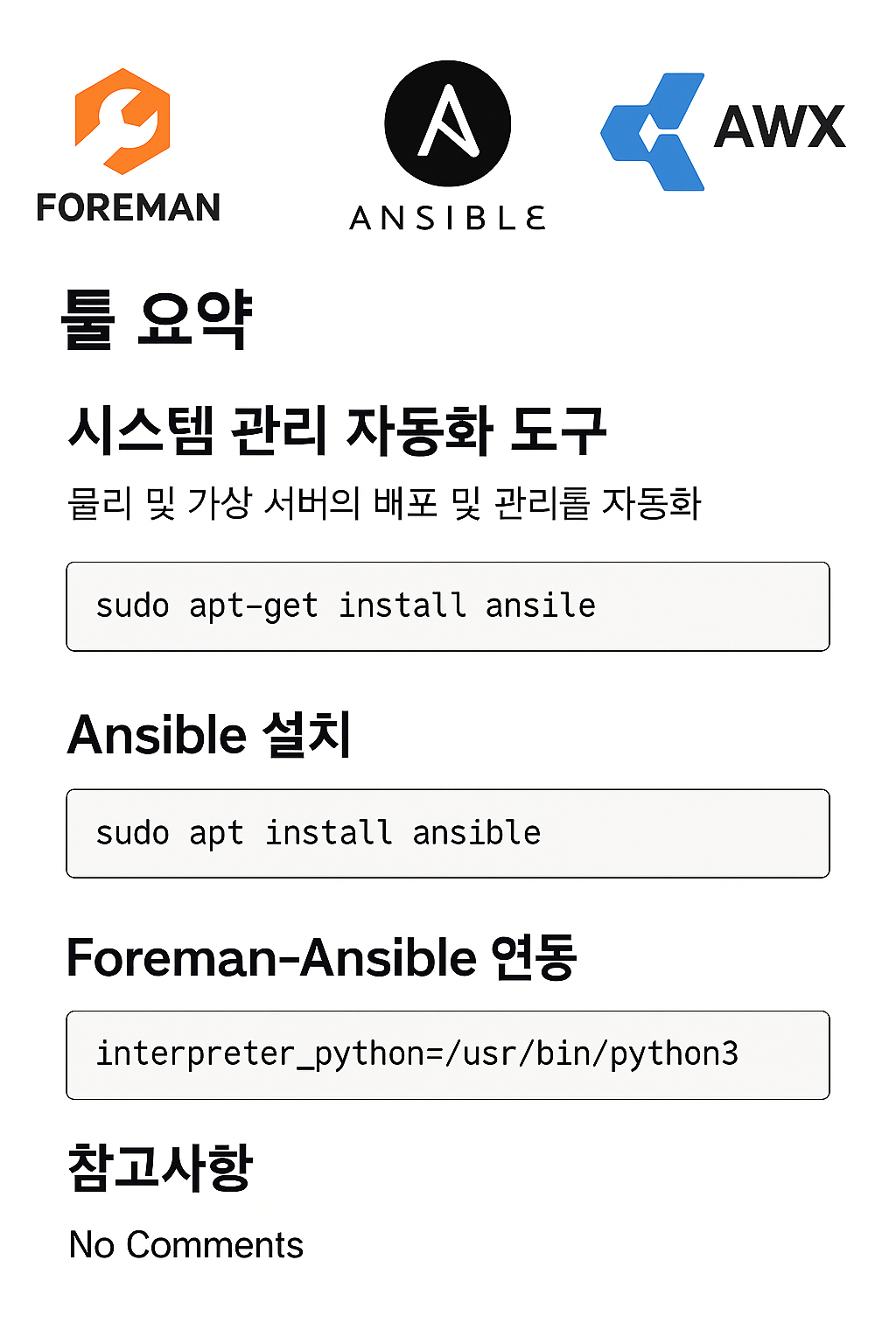Click the blue AWX wing logo

(x=653, y=131)
